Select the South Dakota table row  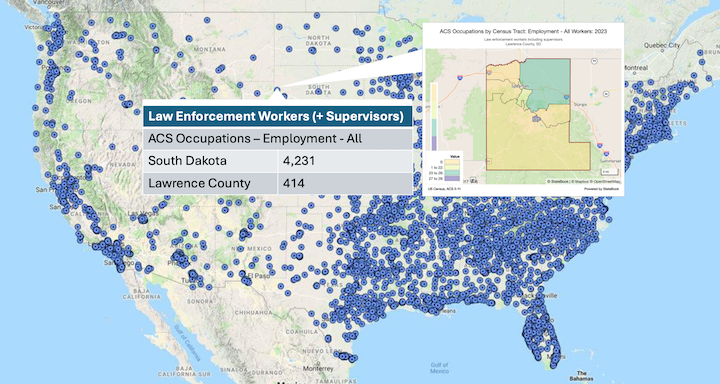[x=277, y=161]
